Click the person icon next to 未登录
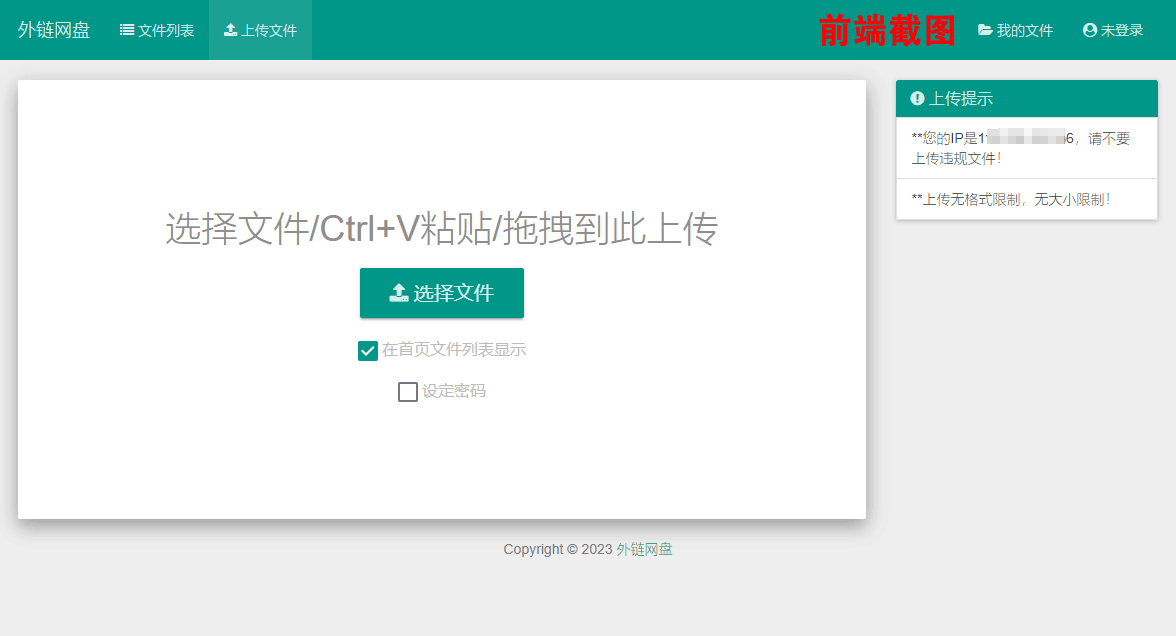The width and height of the screenshot is (1176, 636). point(1088,30)
